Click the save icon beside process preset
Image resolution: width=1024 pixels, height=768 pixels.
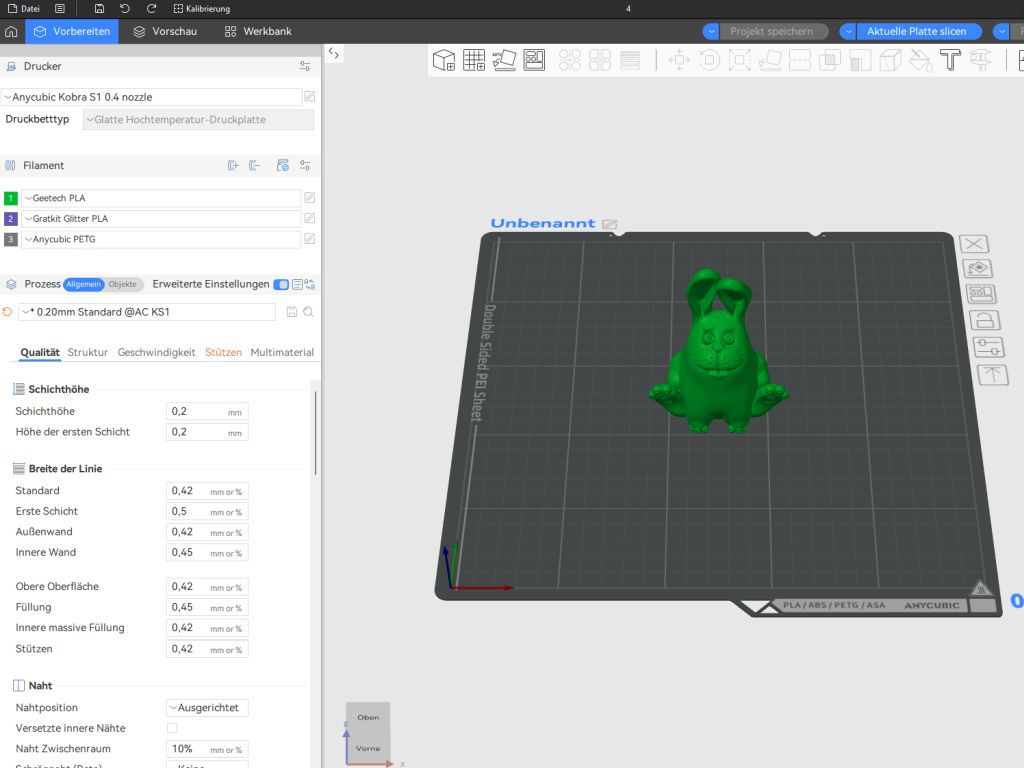[x=292, y=312]
